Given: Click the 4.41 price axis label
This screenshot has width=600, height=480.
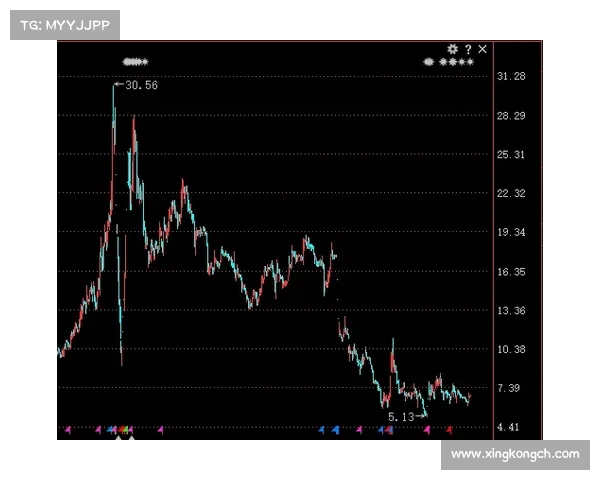Looking at the screenshot, I should point(511,427).
